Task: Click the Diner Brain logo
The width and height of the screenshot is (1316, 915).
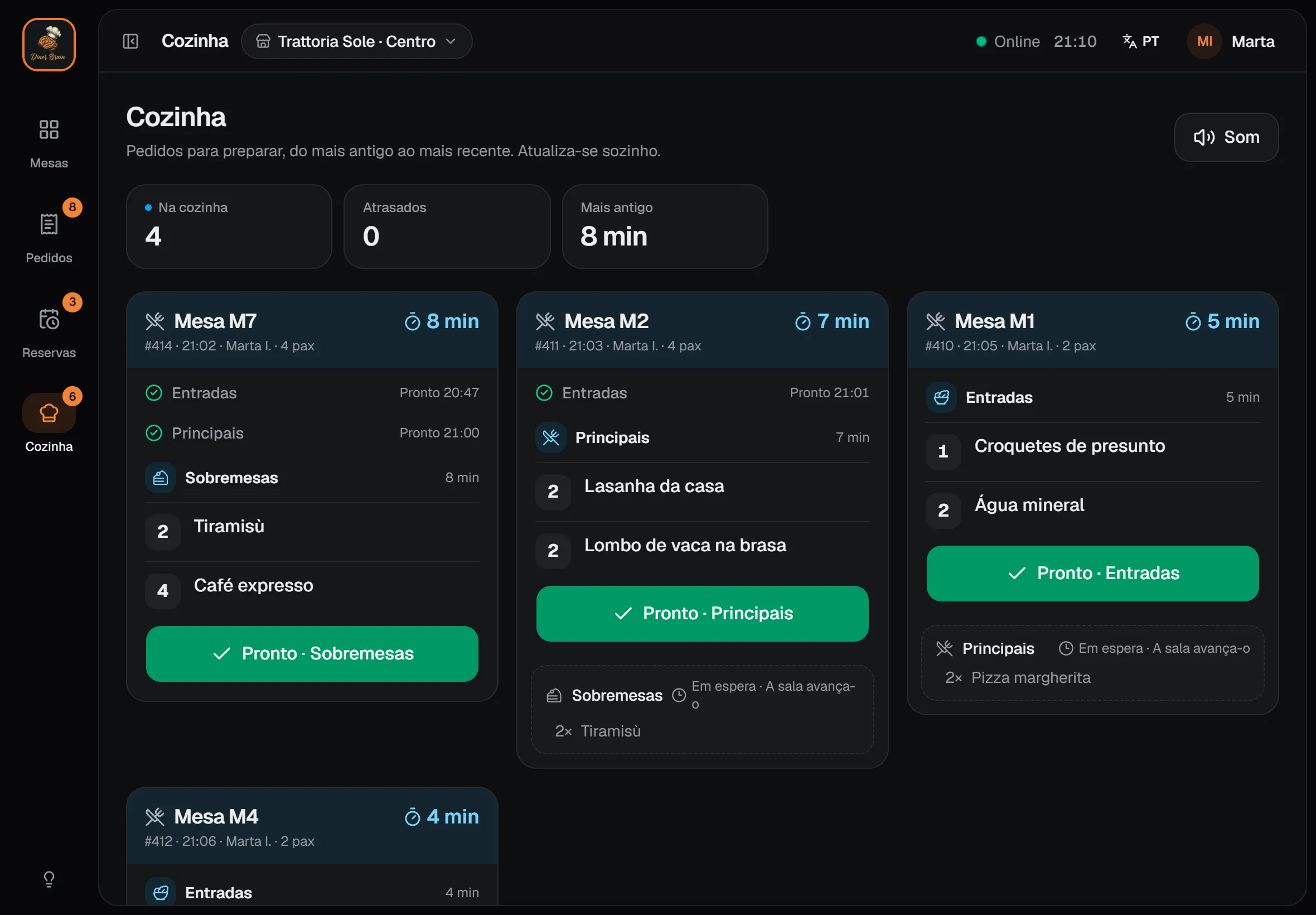Action: click(49, 44)
